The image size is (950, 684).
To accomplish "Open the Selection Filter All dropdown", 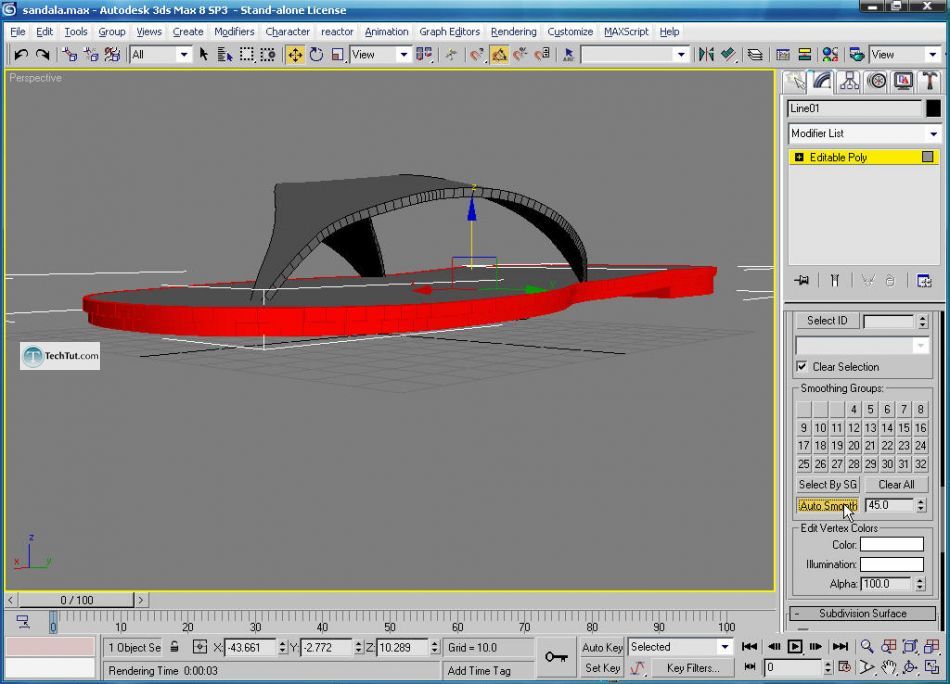I will [x=161, y=55].
